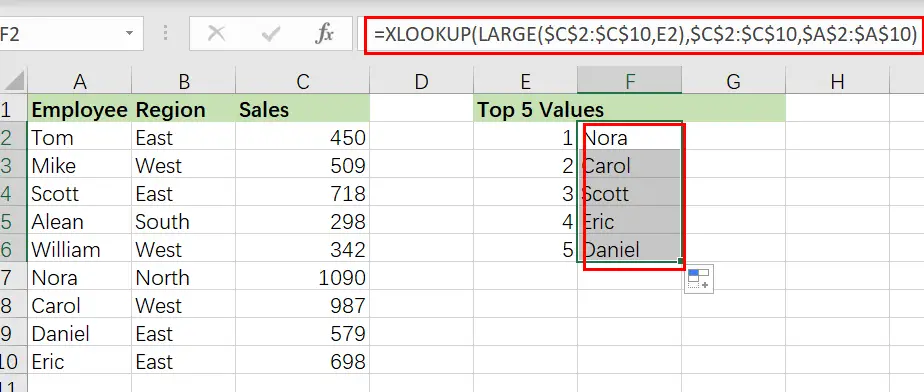
Task: Select the sales value 509
Action: pyautogui.click(x=303, y=164)
